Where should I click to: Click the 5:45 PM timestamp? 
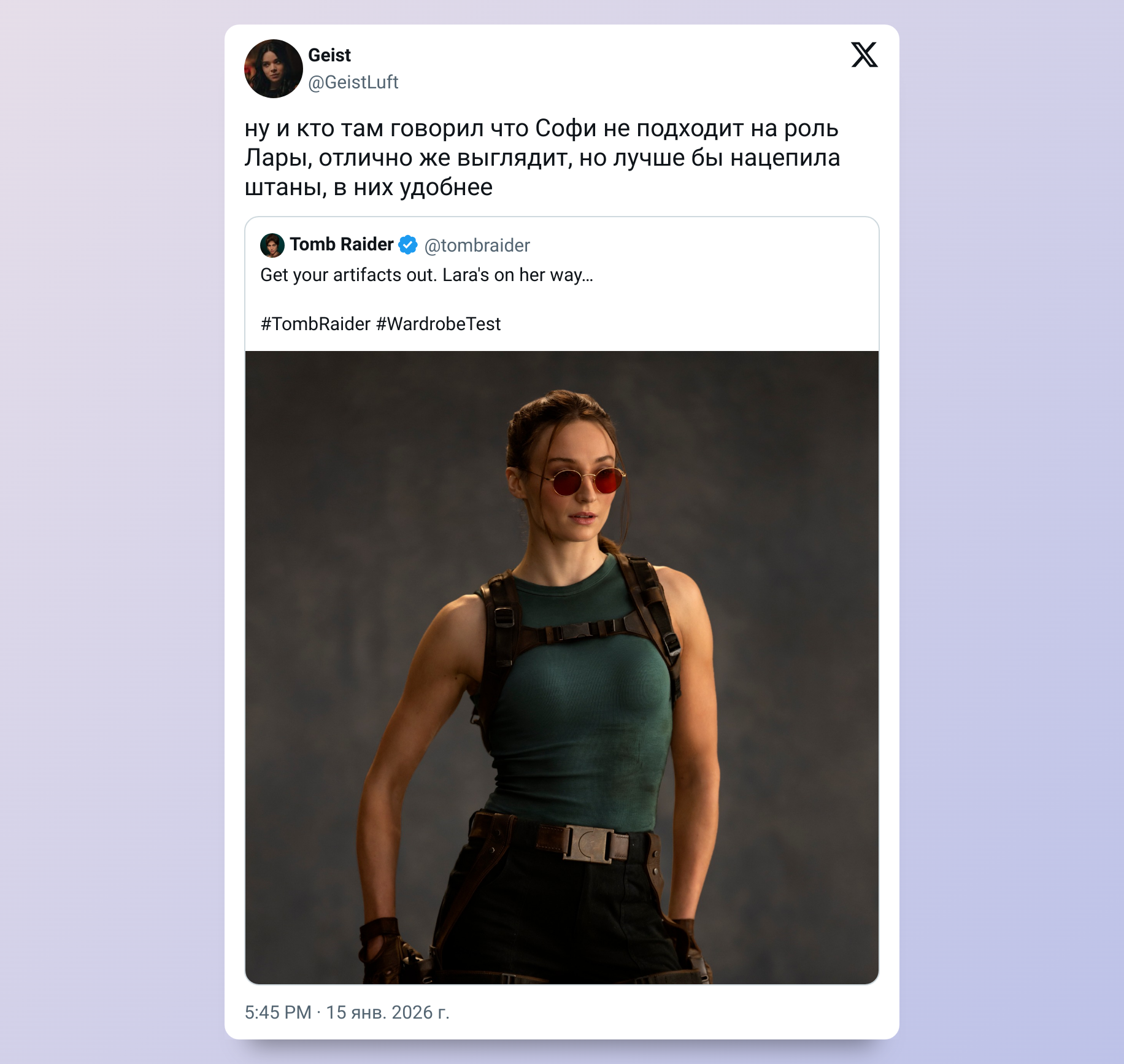[278, 1012]
